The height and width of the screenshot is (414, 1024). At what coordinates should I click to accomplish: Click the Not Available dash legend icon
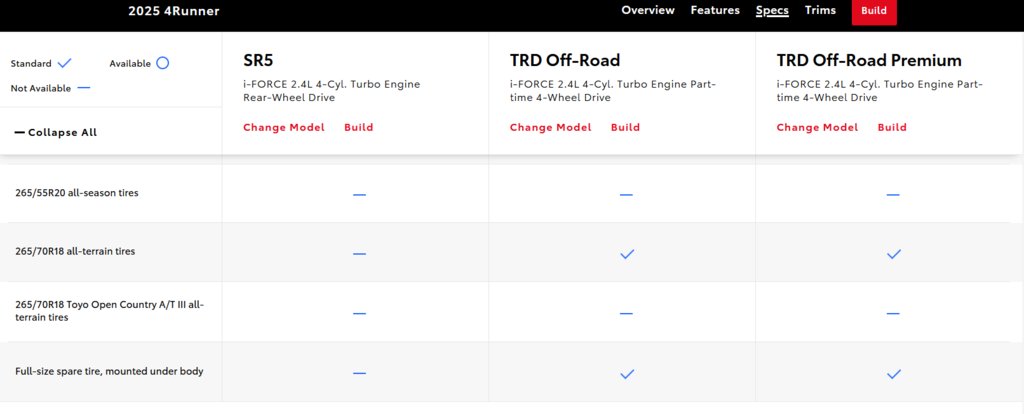84,88
